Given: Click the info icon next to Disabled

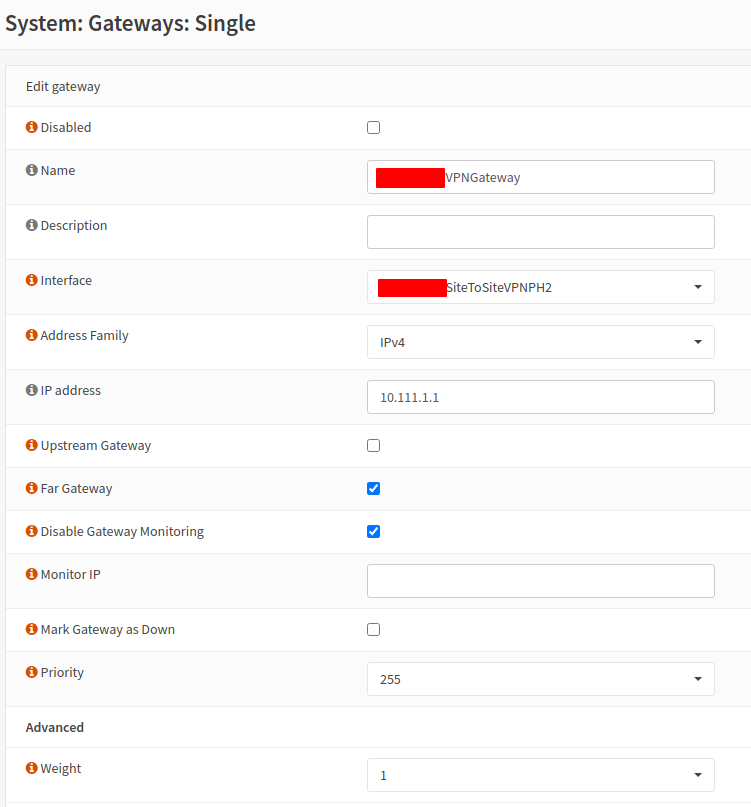Looking at the screenshot, I should point(31,127).
